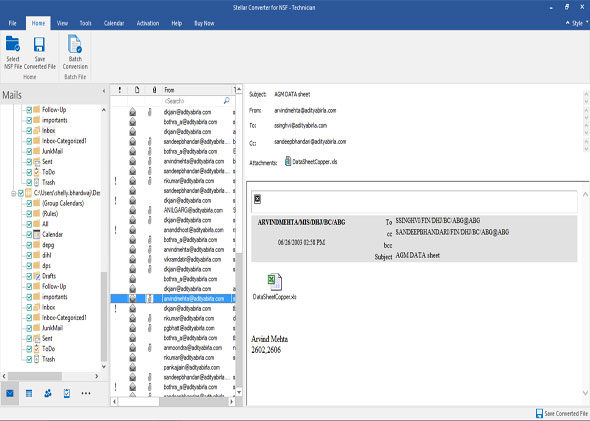Click the Save Converted File status bar icon
Image resolution: width=590 pixels, height=421 pixels.
pyautogui.click(x=539, y=413)
